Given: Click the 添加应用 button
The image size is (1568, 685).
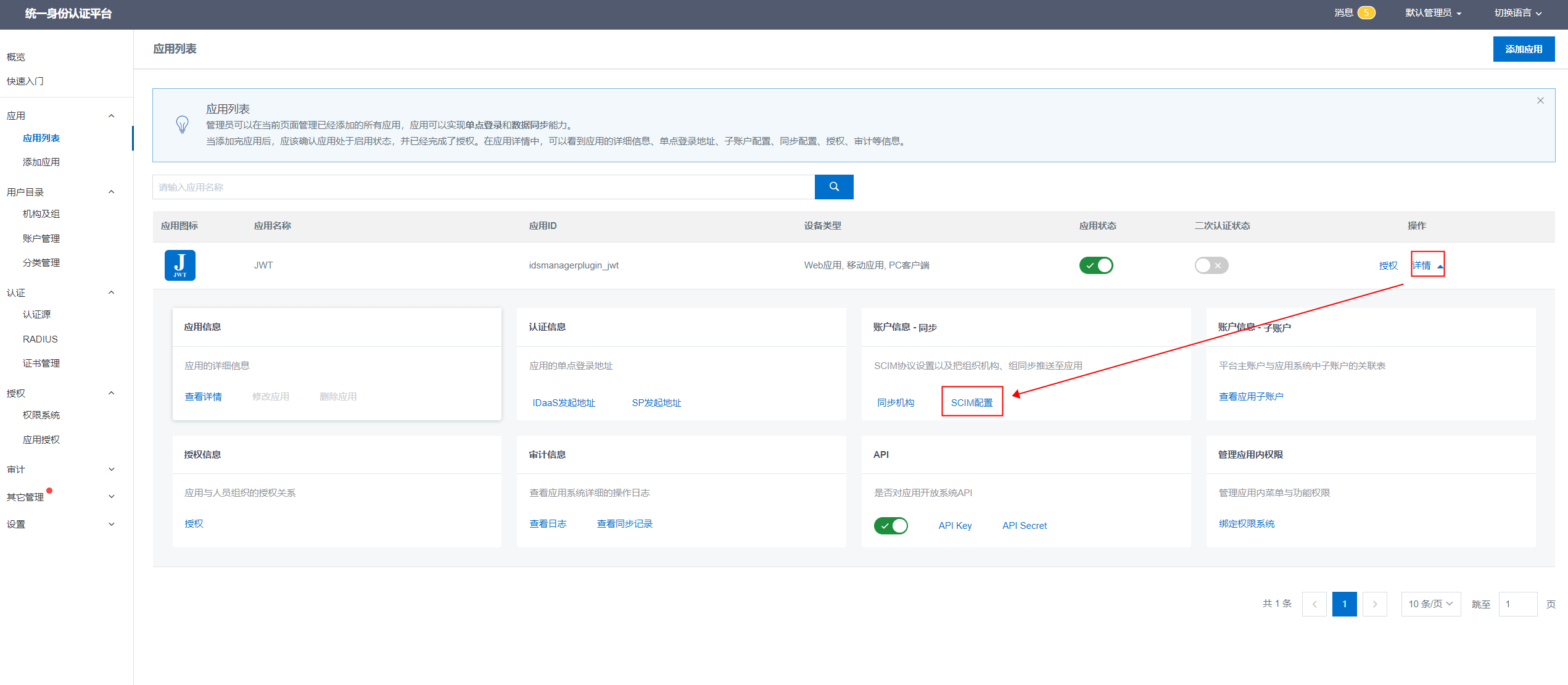Looking at the screenshot, I should 1523,49.
